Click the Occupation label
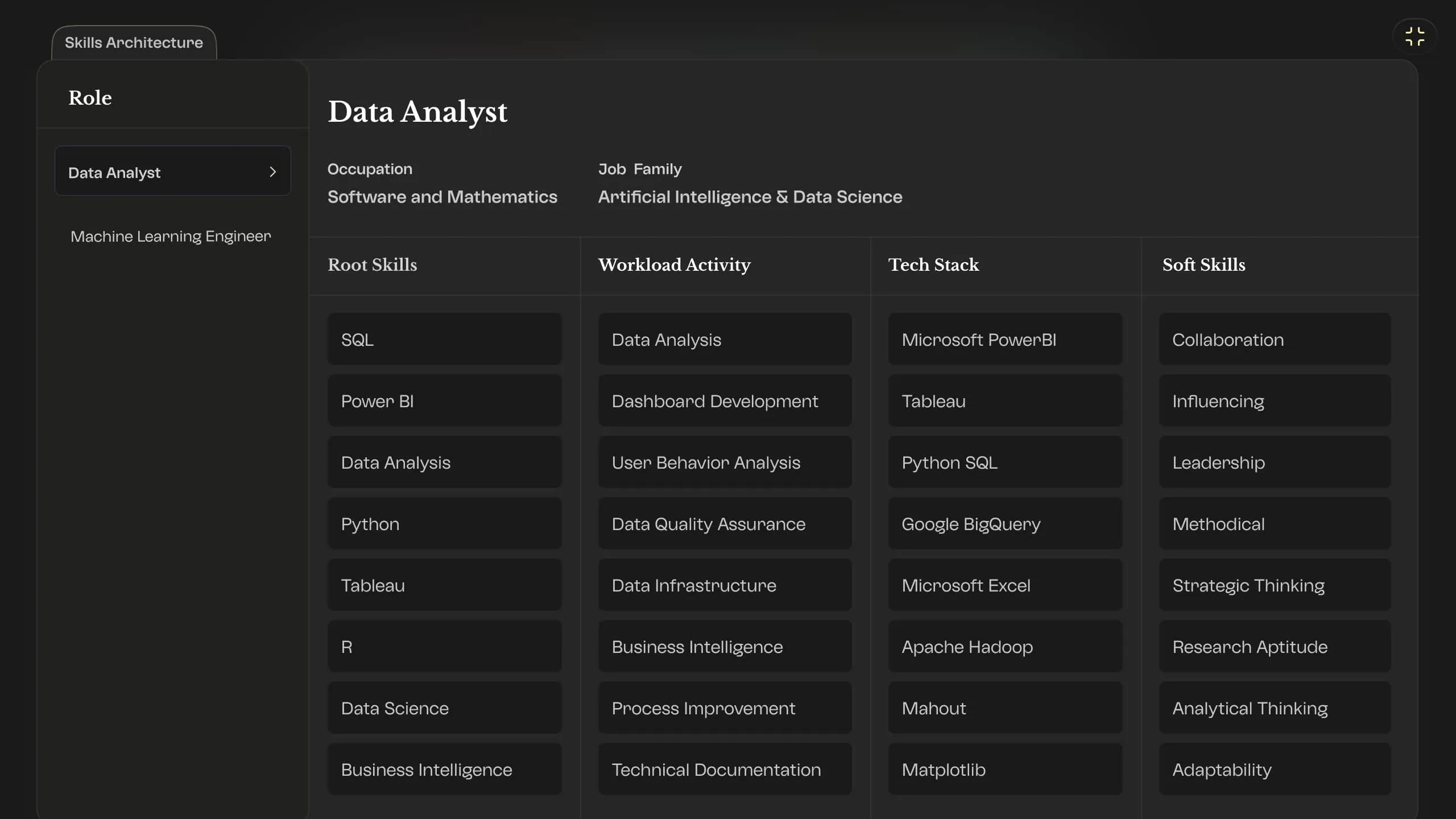This screenshot has width=1456, height=819. click(x=370, y=169)
